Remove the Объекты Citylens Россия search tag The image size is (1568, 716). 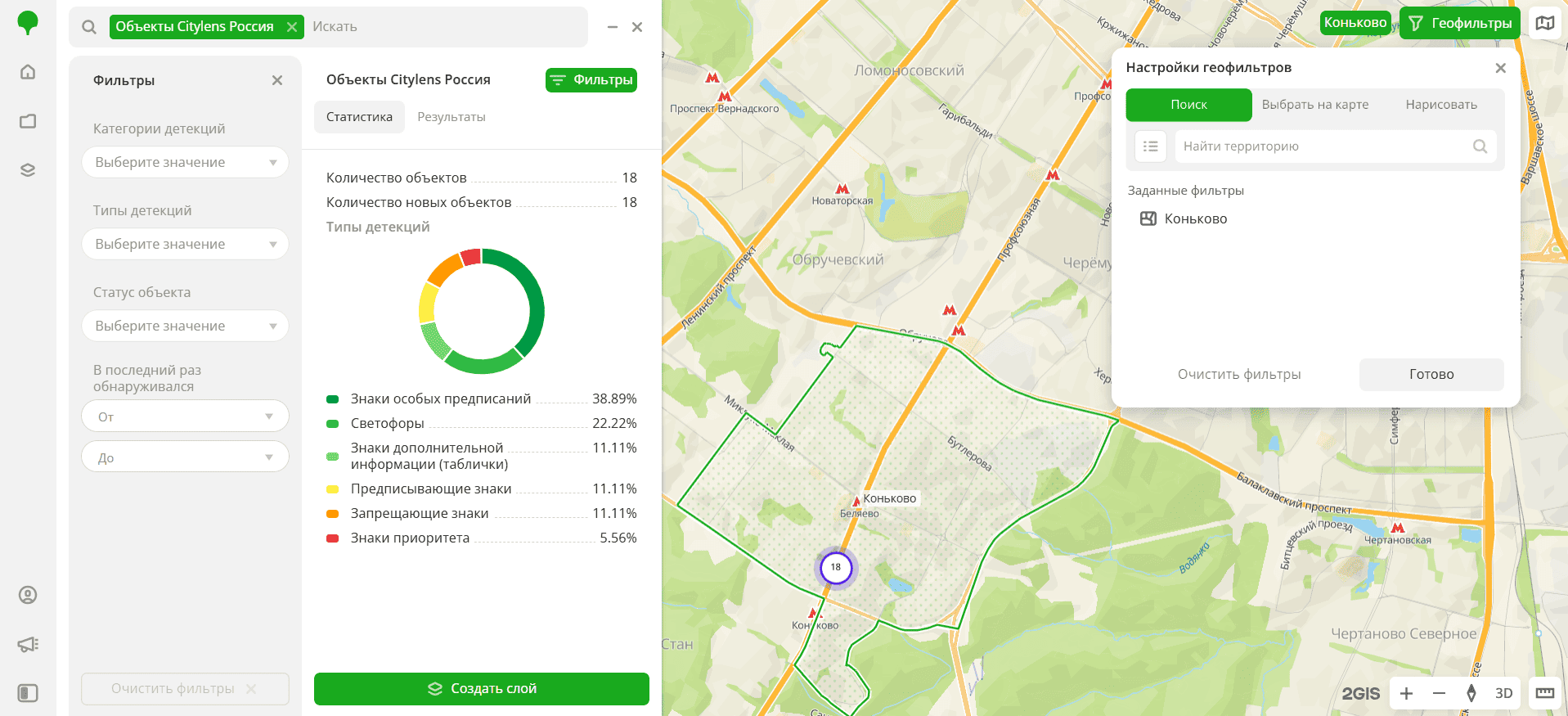click(x=291, y=27)
